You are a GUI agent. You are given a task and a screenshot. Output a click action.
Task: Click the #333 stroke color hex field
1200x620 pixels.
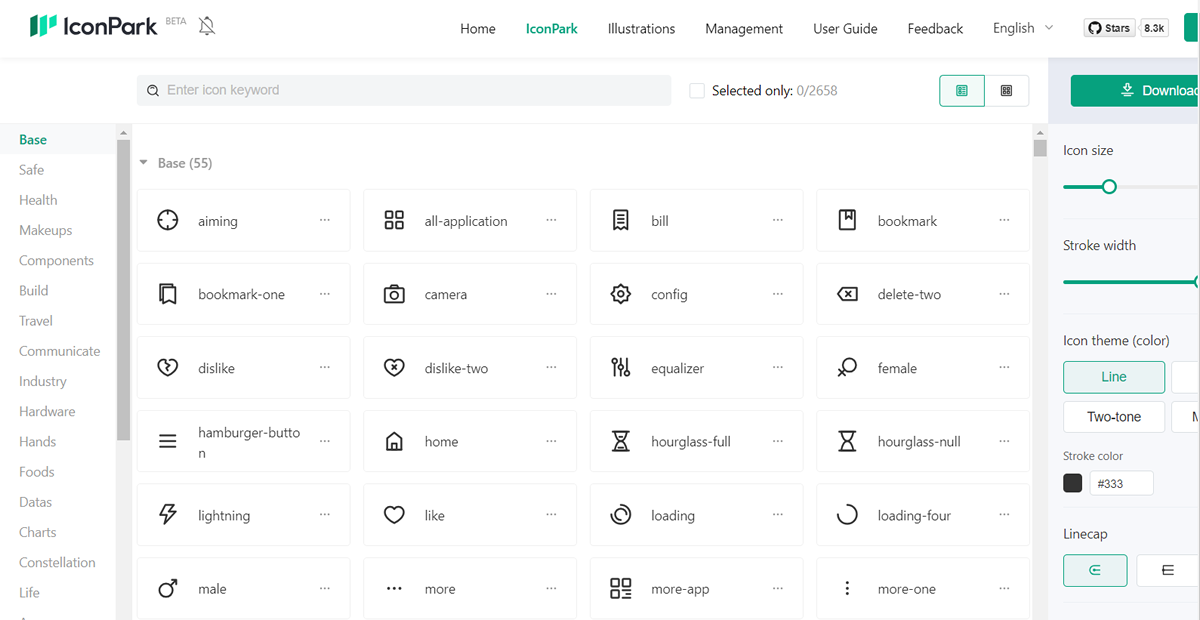[x=1121, y=483]
